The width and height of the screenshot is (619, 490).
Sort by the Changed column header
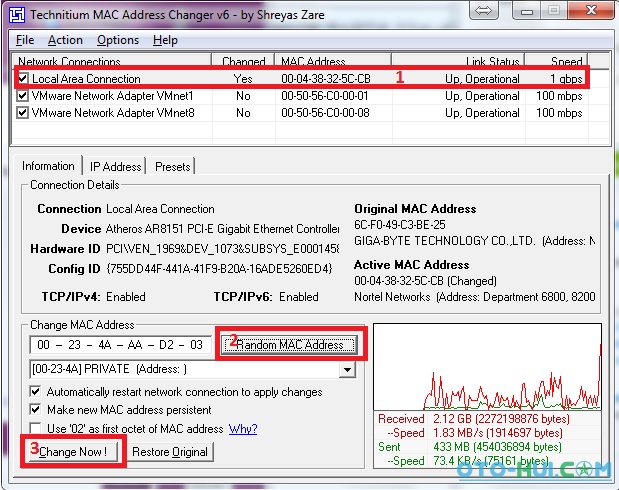(243, 61)
